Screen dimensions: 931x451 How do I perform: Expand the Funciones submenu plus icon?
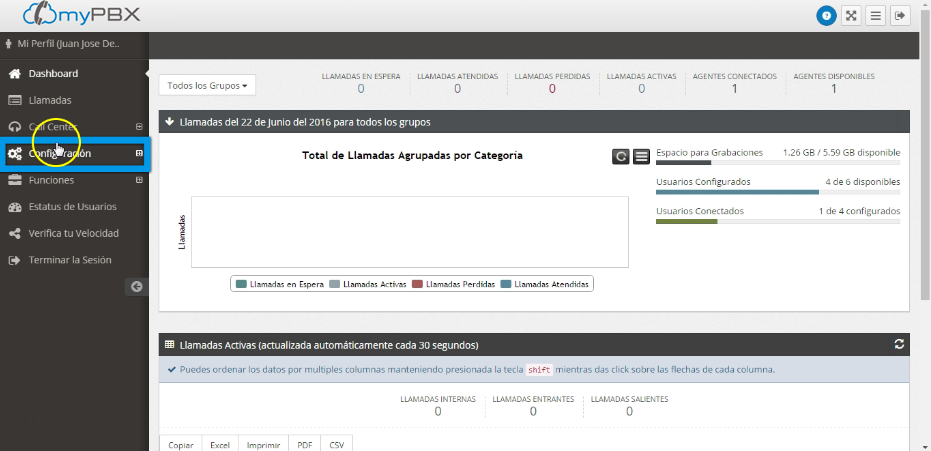coord(139,180)
